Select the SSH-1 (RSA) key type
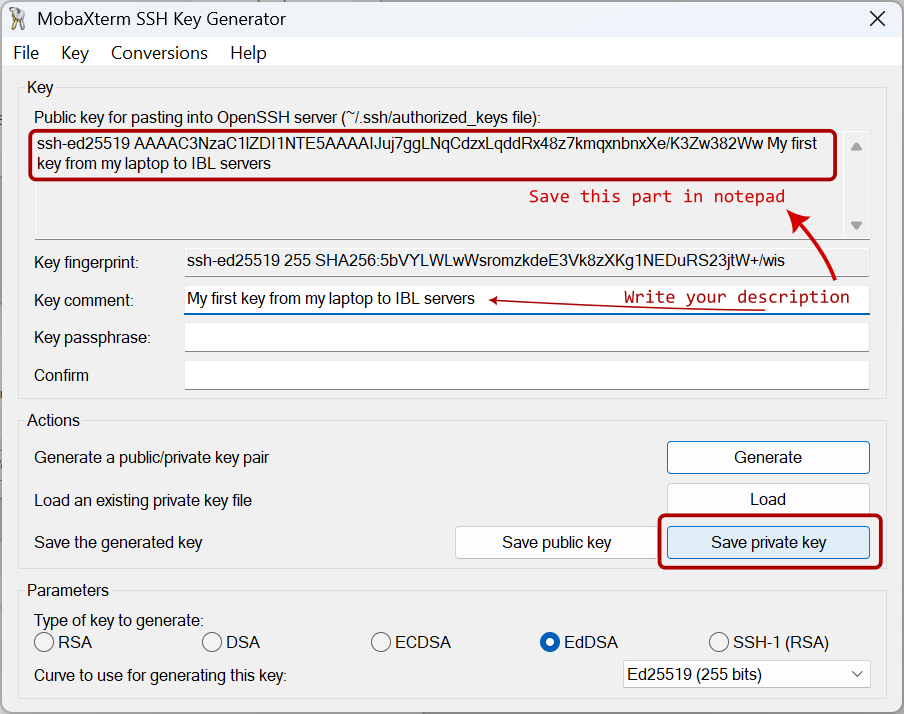Image resolution: width=904 pixels, height=714 pixels. (769, 642)
